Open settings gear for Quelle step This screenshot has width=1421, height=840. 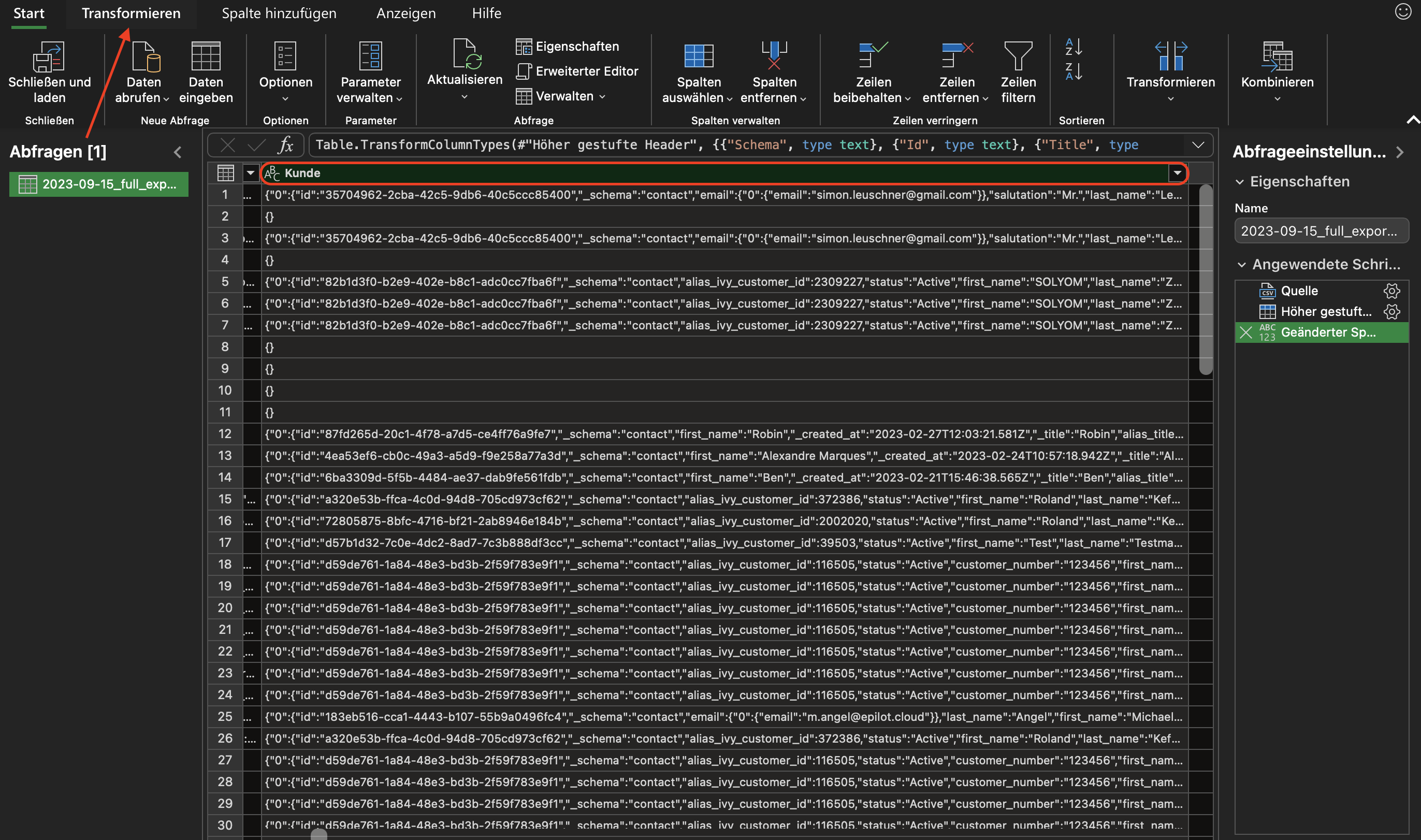(x=1391, y=291)
